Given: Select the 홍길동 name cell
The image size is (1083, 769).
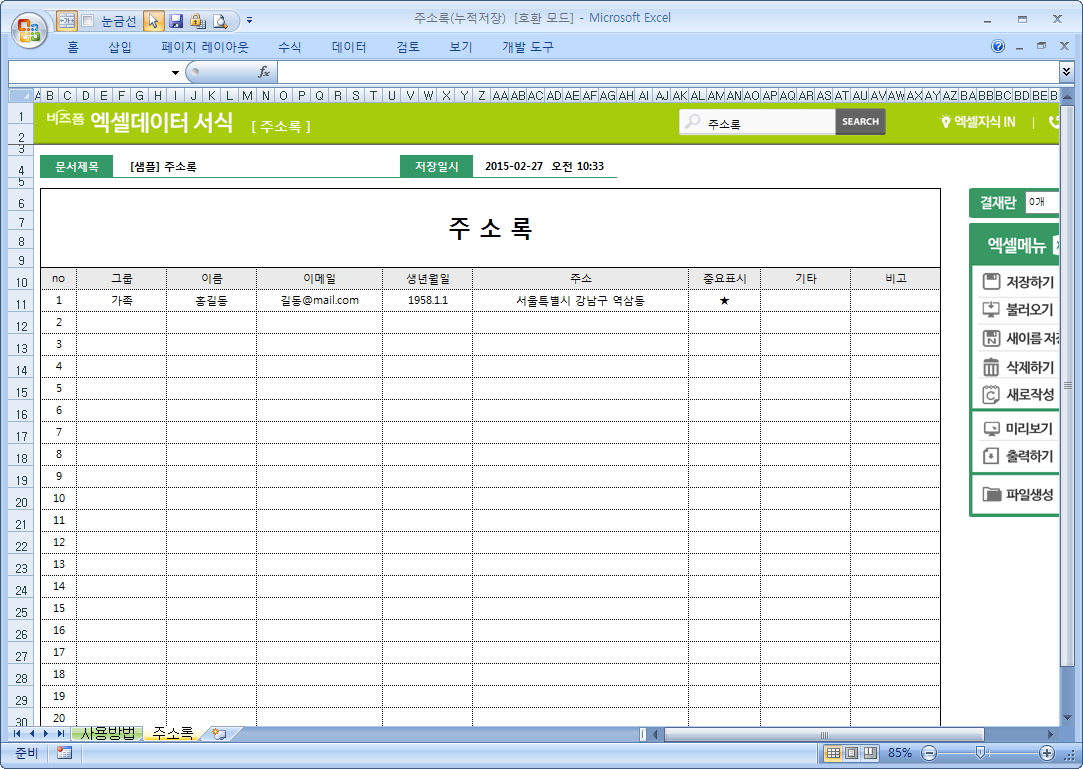Looking at the screenshot, I should click(211, 301).
